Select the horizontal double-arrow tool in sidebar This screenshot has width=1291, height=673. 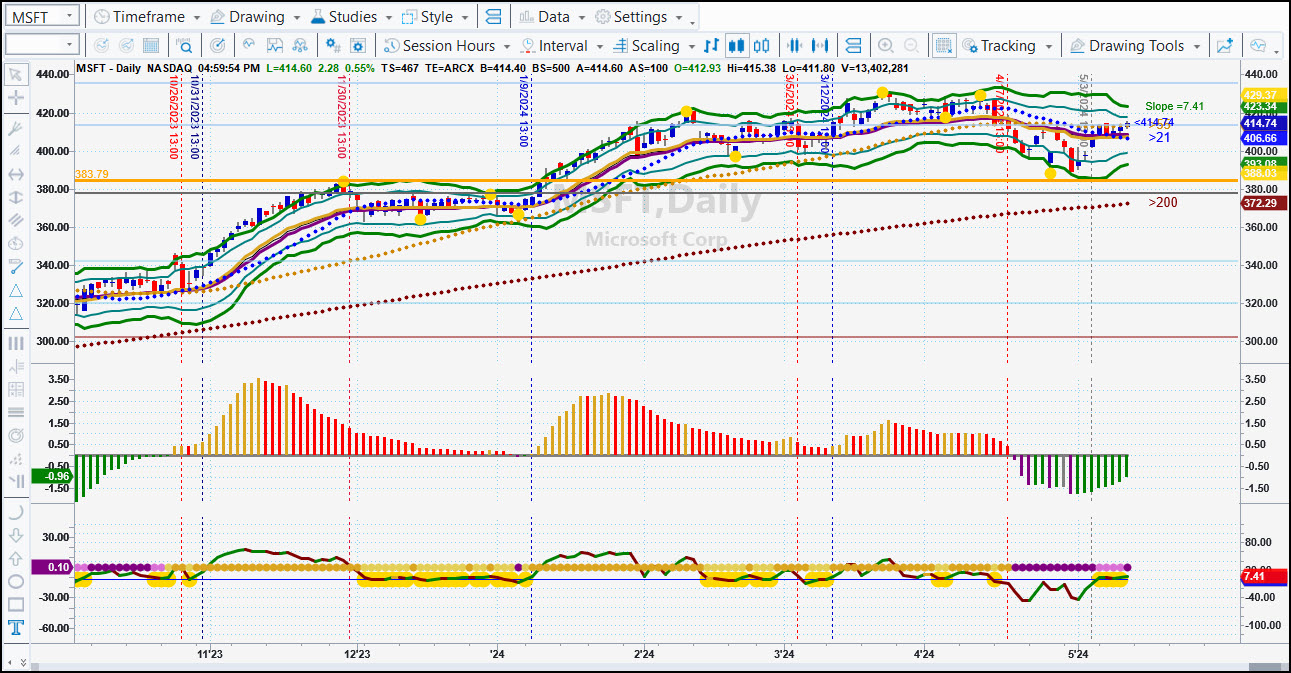pos(15,174)
